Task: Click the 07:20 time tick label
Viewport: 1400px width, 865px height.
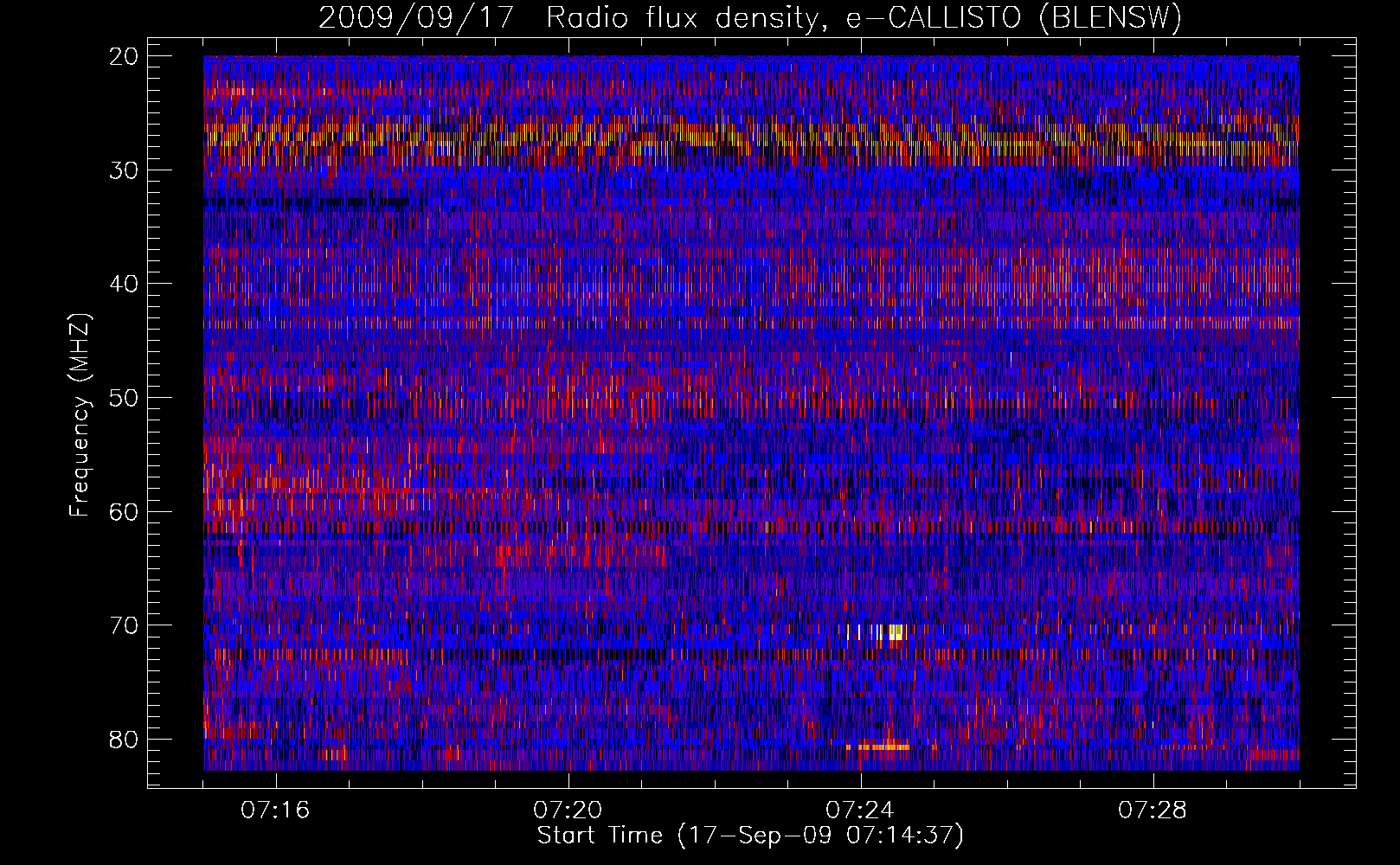Action: click(568, 811)
